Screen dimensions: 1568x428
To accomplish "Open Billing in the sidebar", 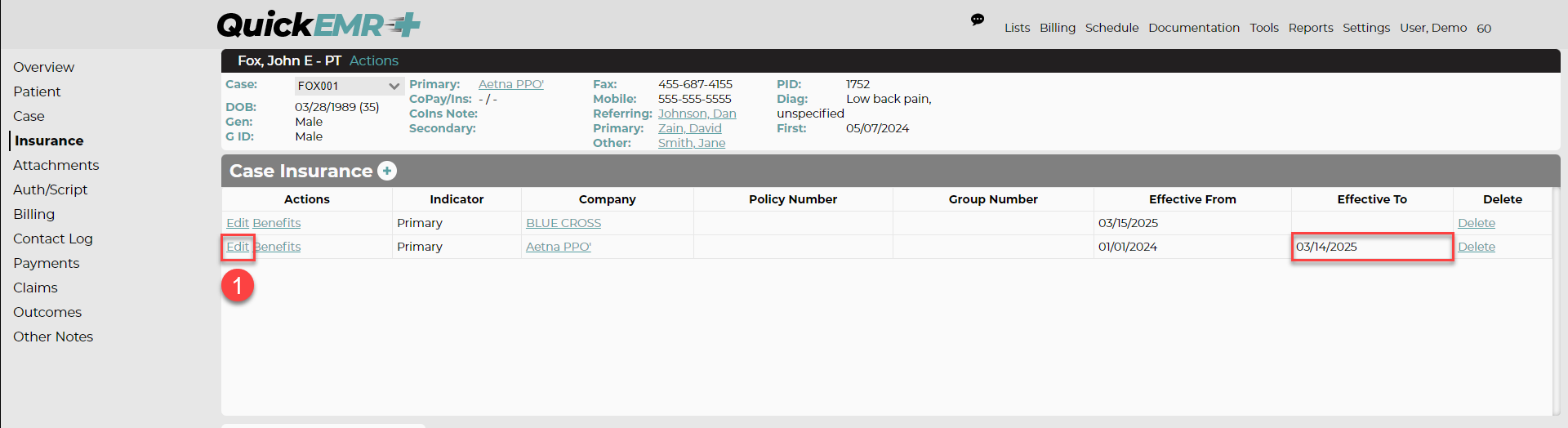I will pos(33,214).
